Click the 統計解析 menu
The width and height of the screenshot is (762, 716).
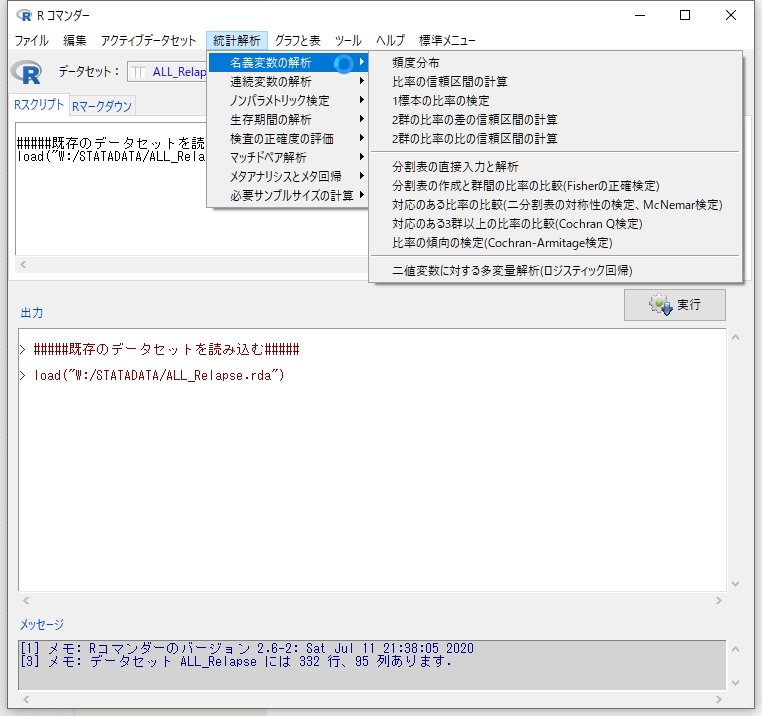[237, 40]
